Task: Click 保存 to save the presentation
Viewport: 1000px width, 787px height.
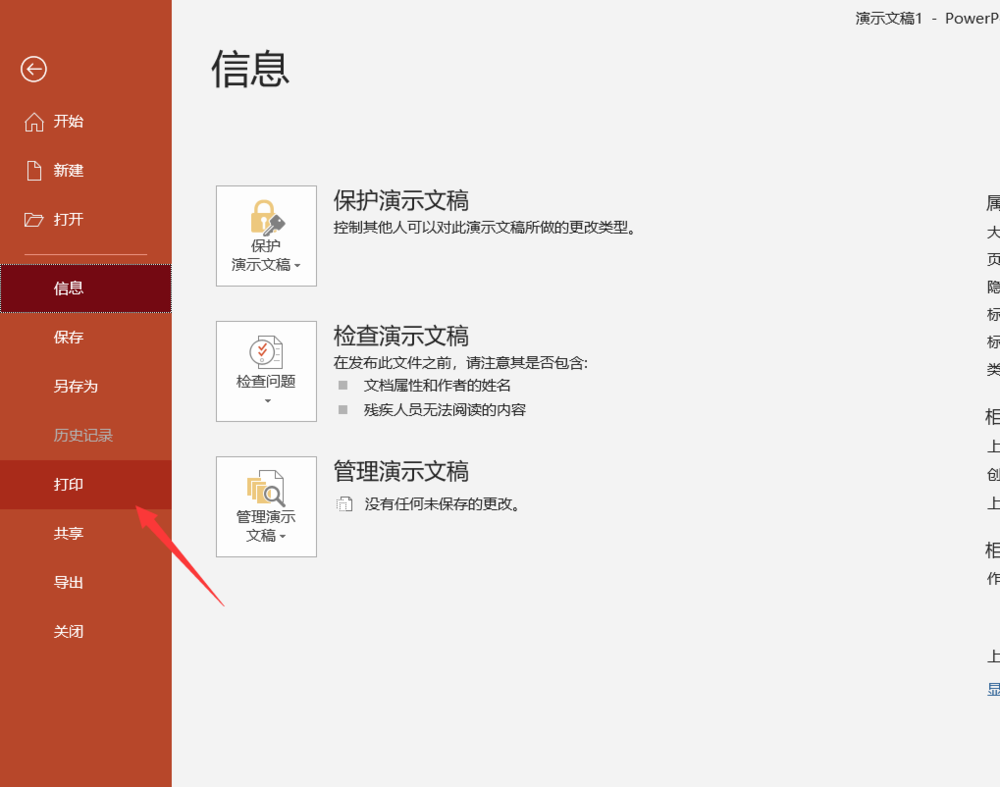Action: tap(68, 337)
